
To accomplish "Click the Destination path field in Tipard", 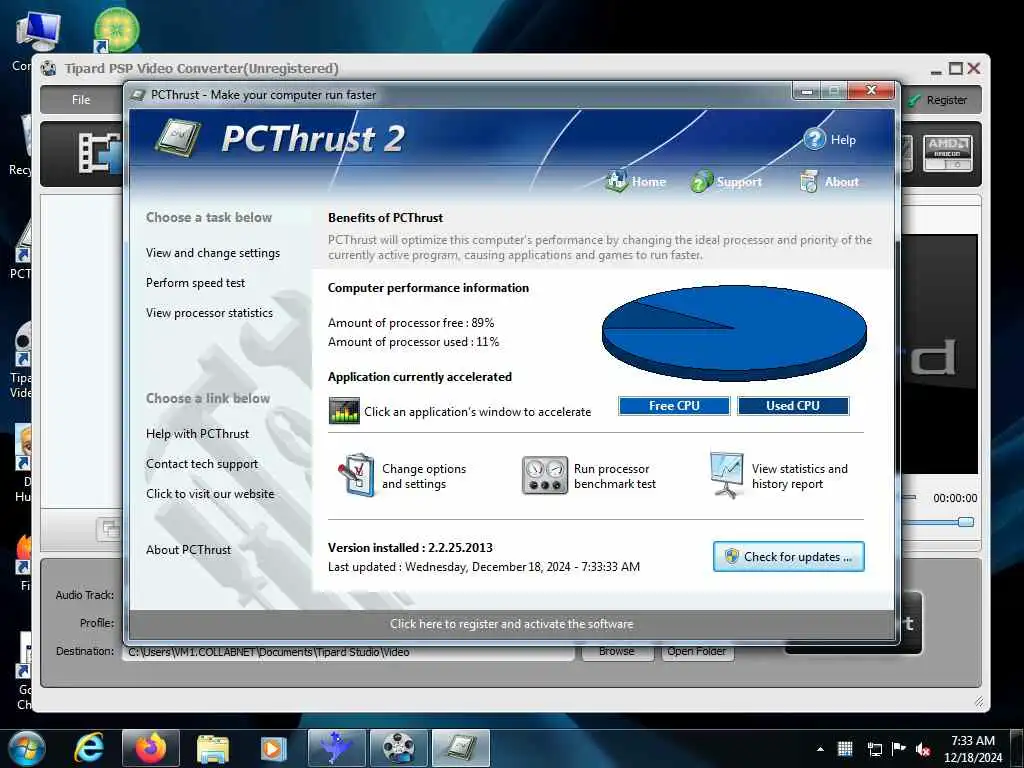I will click(x=348, y=652).
